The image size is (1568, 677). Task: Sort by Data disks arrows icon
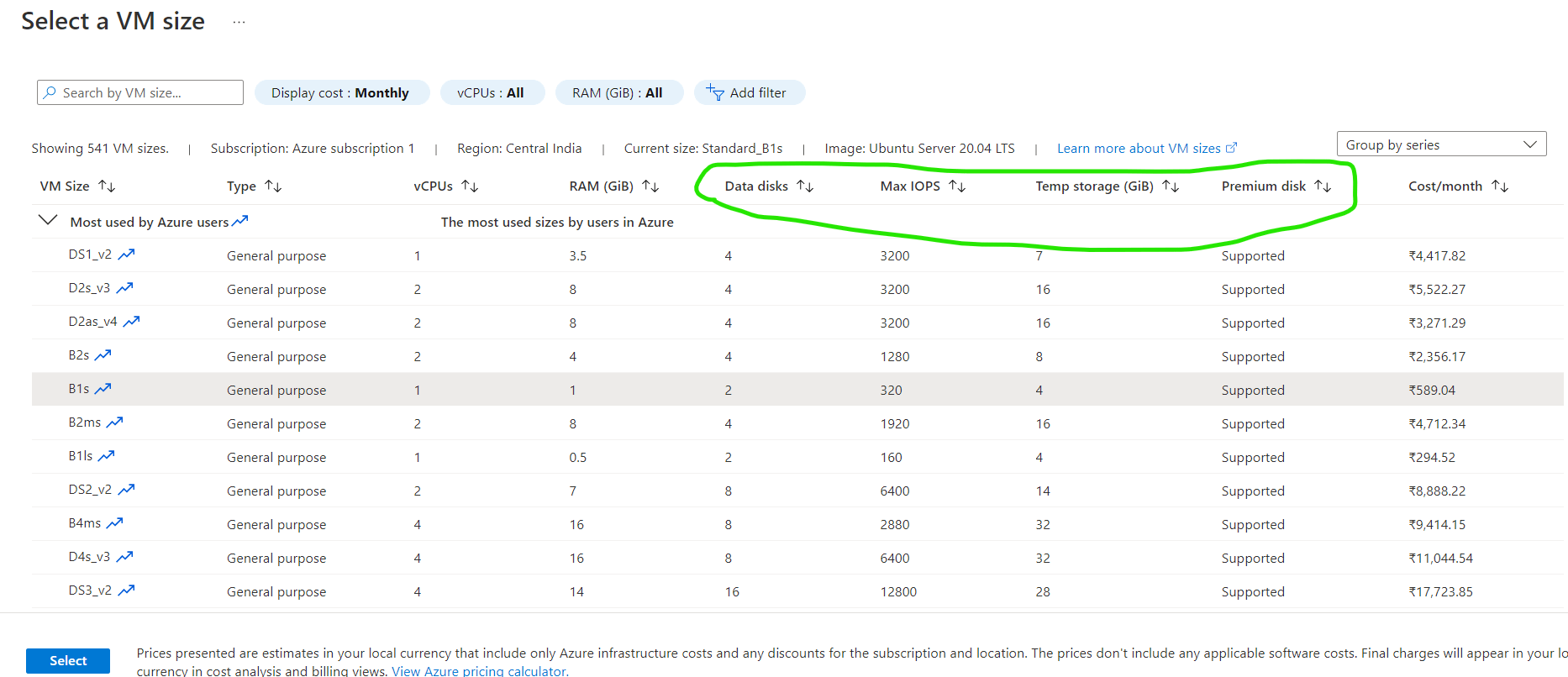tap(805, 186)
